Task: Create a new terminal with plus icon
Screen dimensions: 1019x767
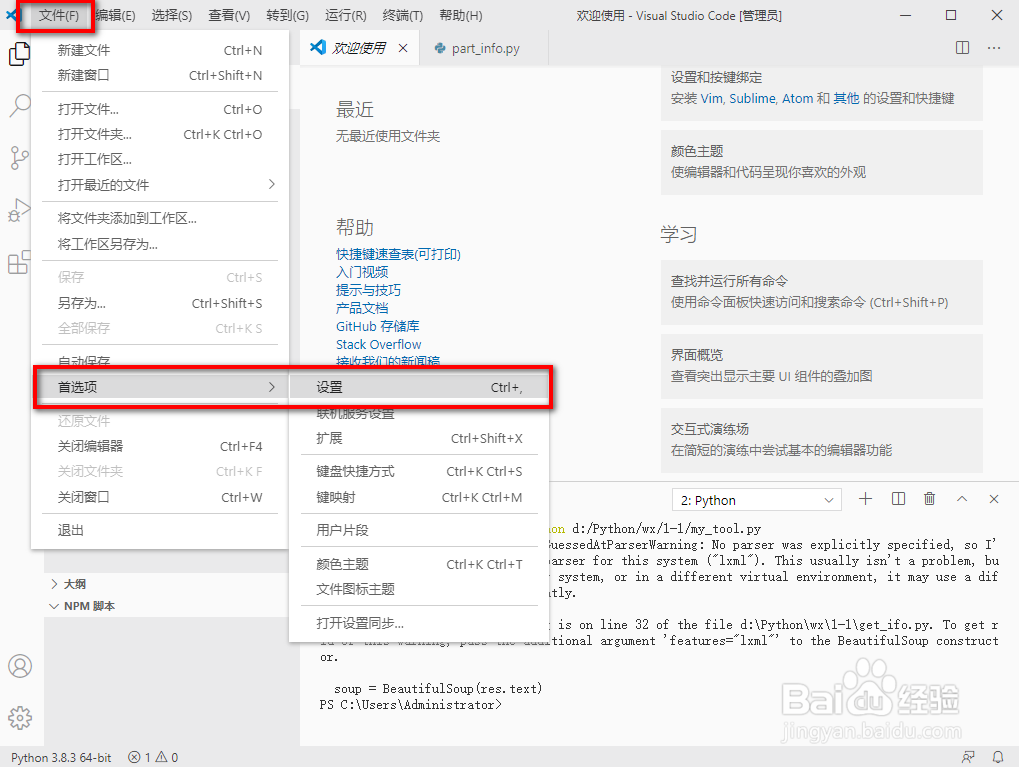Action: (865, 499)
